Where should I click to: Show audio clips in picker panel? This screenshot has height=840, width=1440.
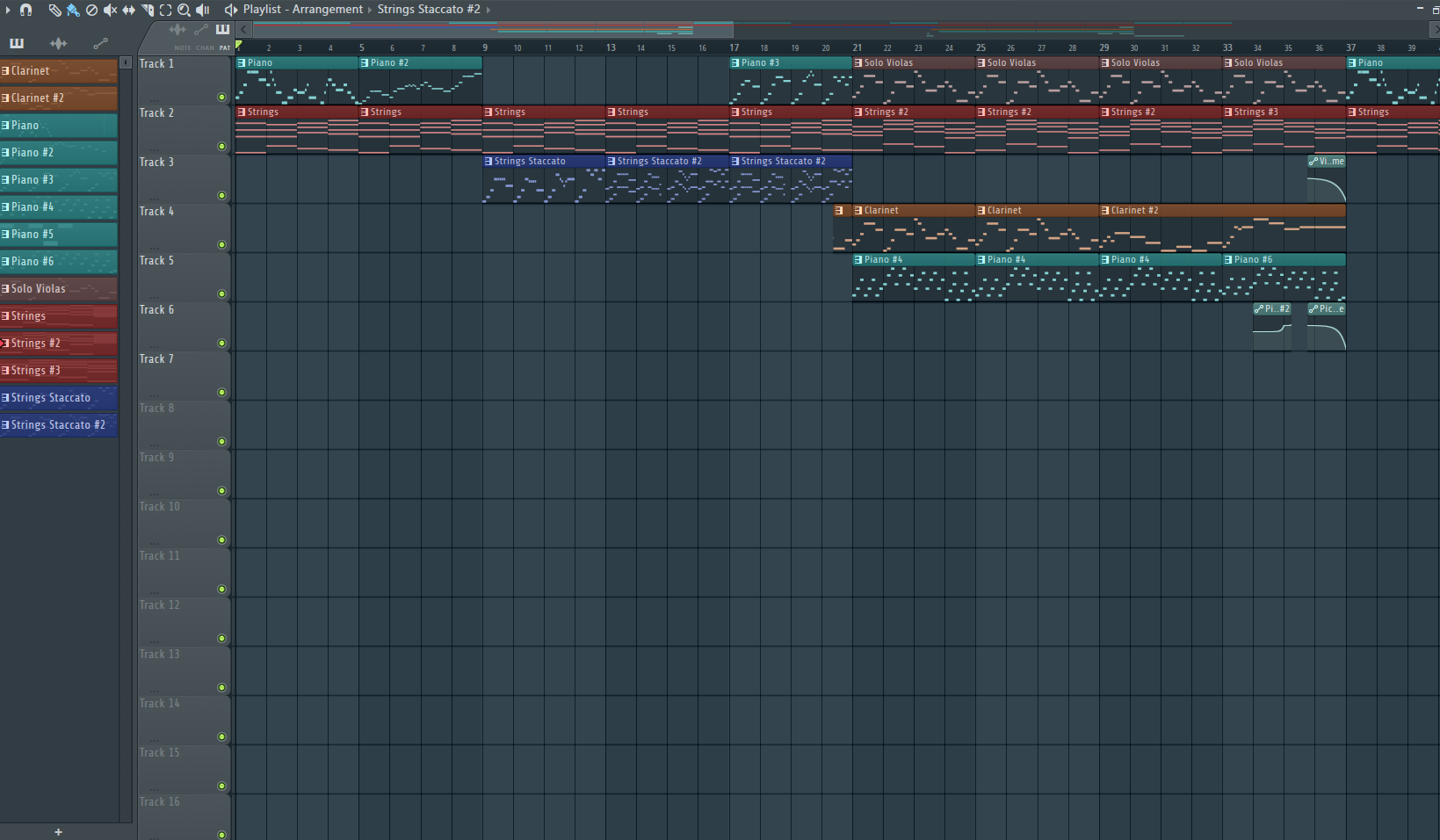[x=58, y=43]
